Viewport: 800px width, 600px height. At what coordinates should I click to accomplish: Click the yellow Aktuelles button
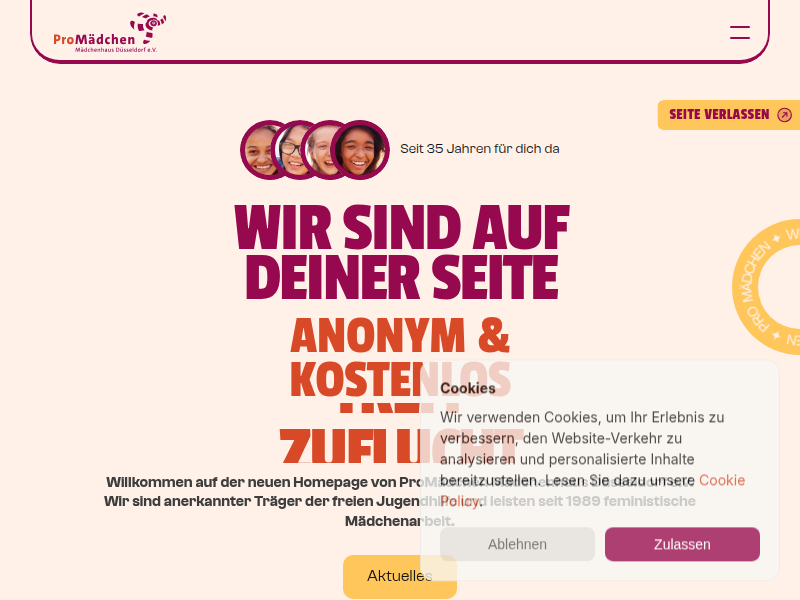point(399,576)
